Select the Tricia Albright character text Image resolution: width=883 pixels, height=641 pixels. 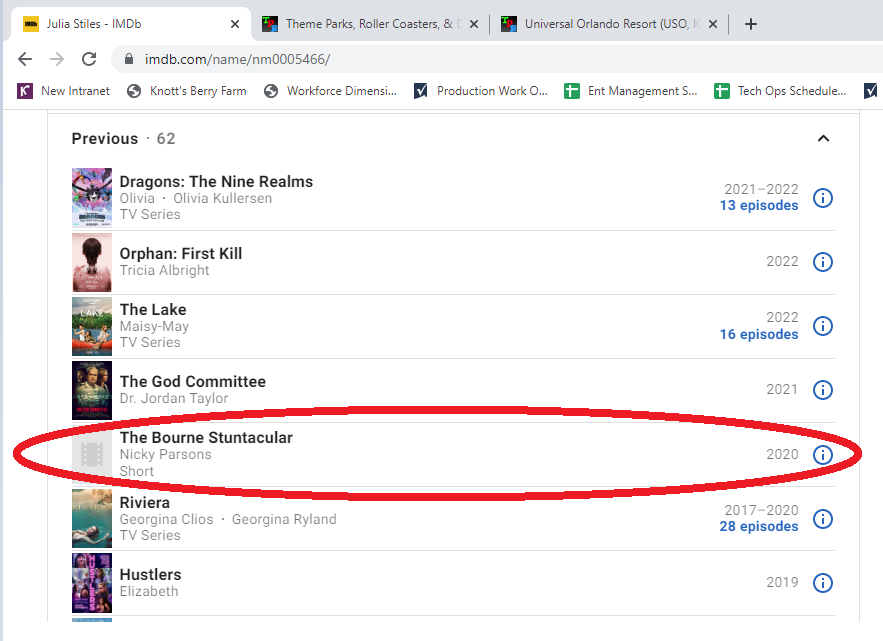tap(164, 270)
